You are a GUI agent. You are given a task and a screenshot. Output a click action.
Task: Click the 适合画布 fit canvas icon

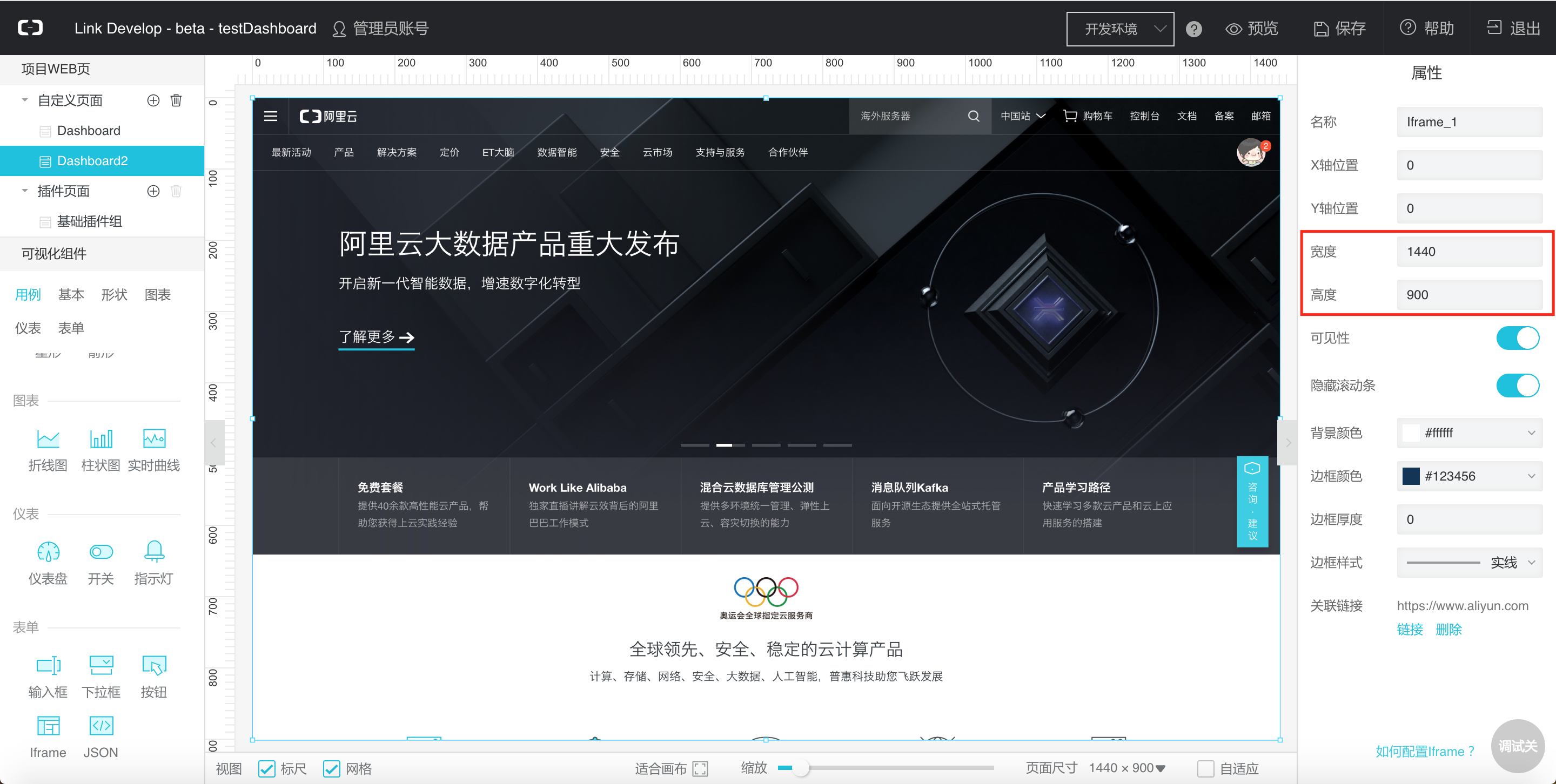tap(700, 768)
